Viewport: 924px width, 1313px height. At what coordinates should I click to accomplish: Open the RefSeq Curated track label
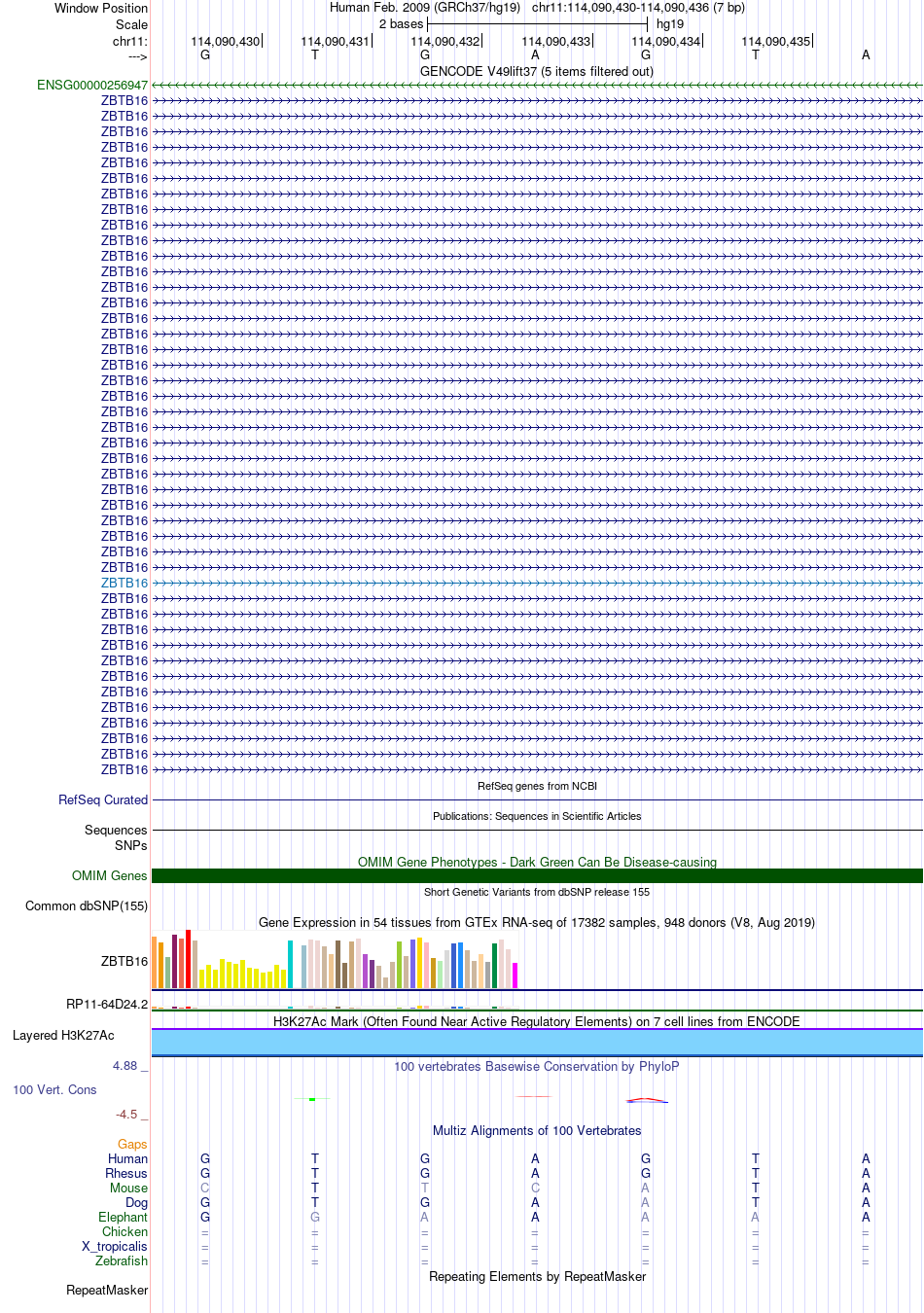click(x=103, y=800)
